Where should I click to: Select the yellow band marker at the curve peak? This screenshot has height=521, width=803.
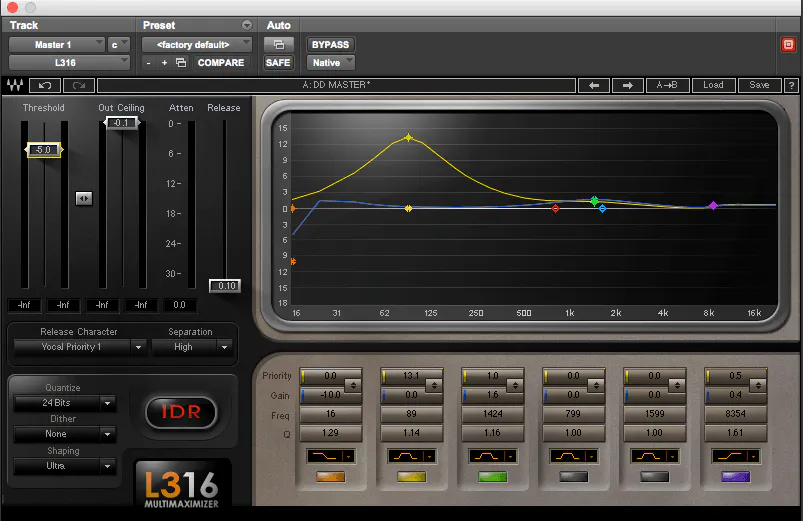[408, 137]
